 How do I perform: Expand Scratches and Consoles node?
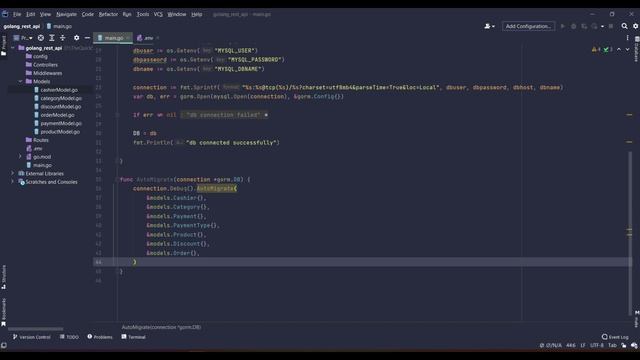pos(13,182)
